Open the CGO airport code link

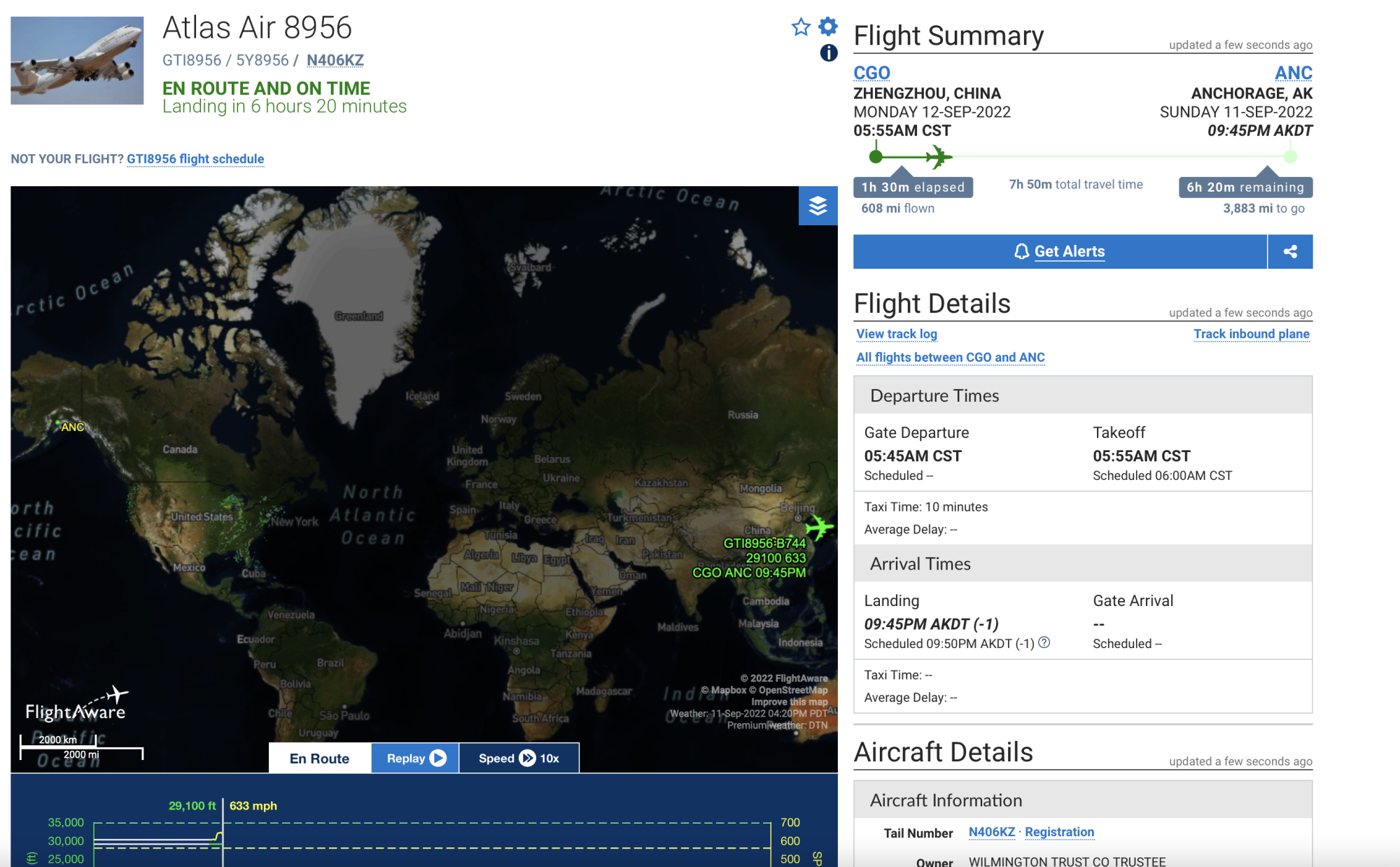[x=871, y=73]
